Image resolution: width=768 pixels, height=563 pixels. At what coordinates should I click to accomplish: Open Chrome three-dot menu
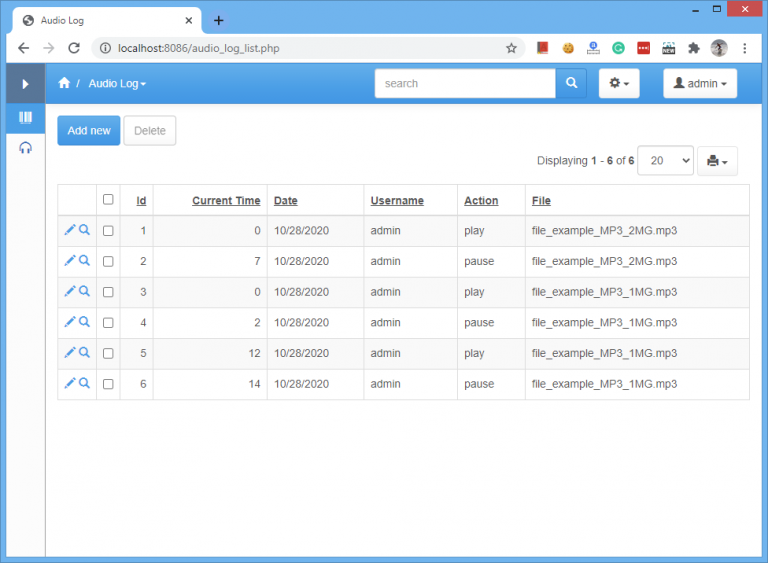(x=744, y=48)
